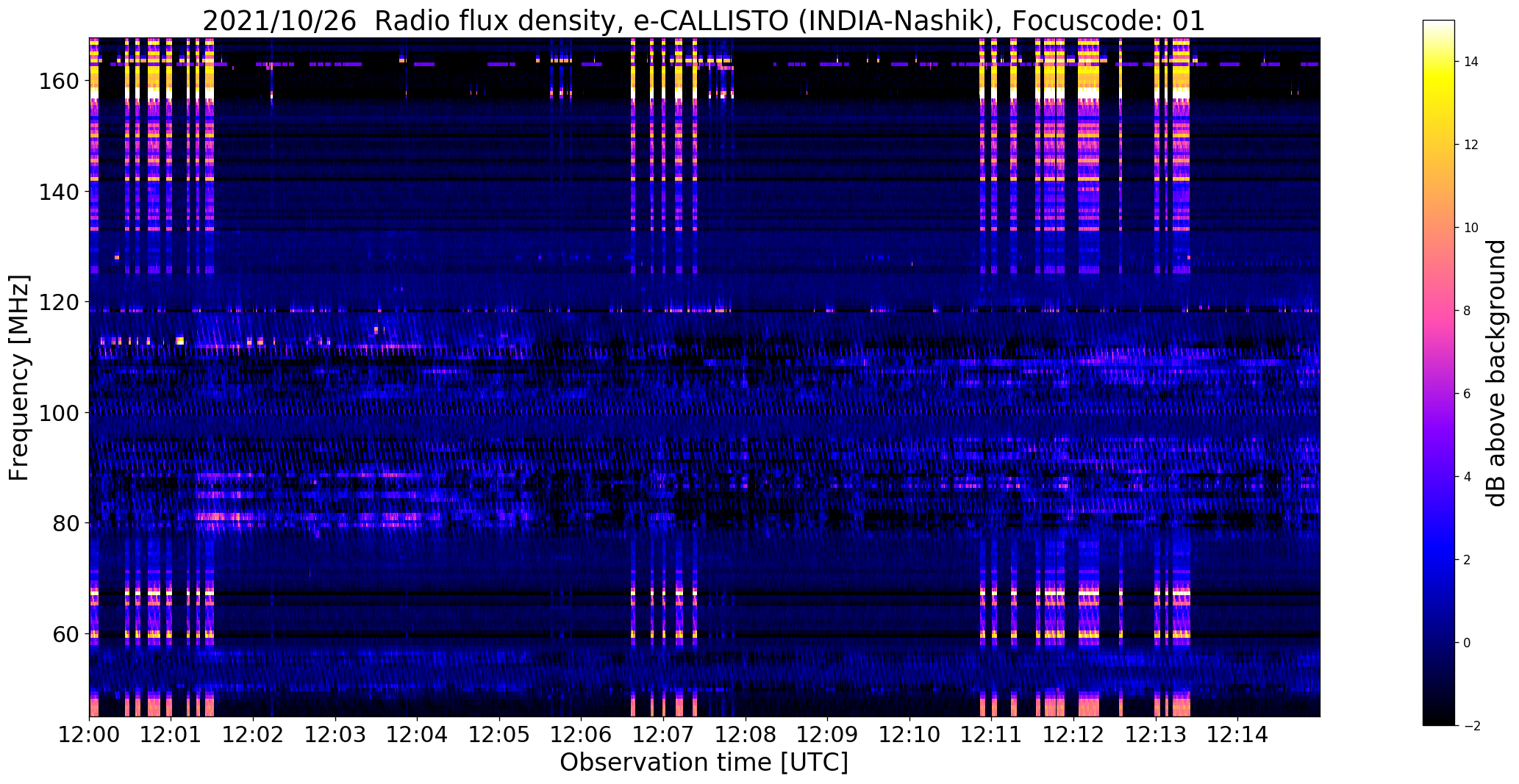Click the 12:00 time tick label
The image size is (1519, 784).
click(x=90, y=733)
